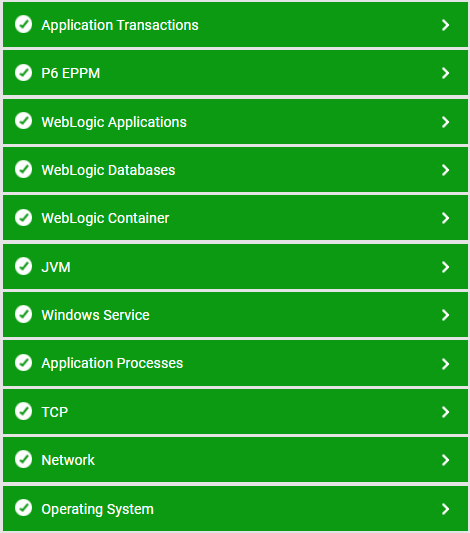
Task: Click the green check icon for WebLogic Databases
Action: click(x=23, y=169)
